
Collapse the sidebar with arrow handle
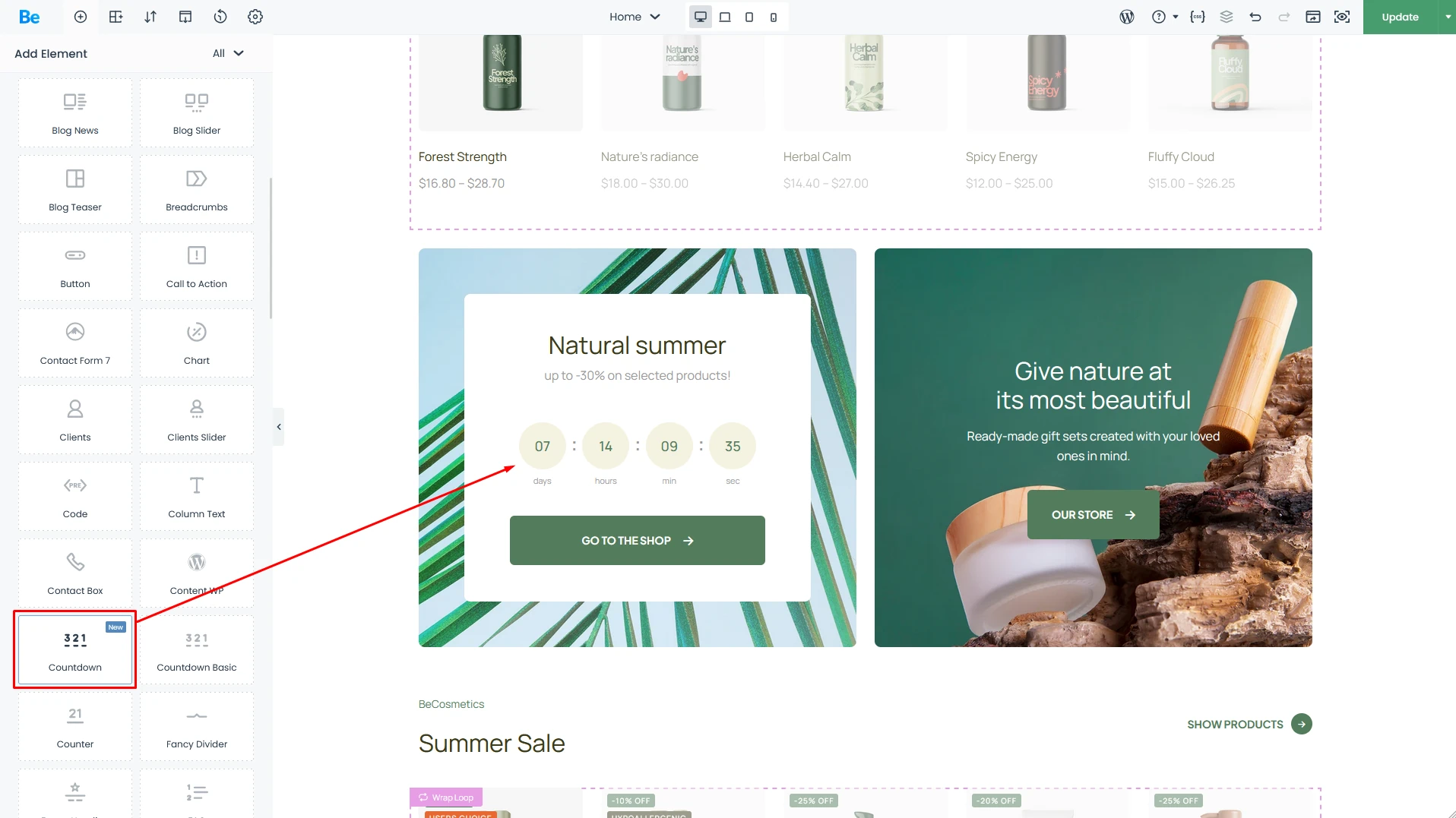click(x=279, y=427)
